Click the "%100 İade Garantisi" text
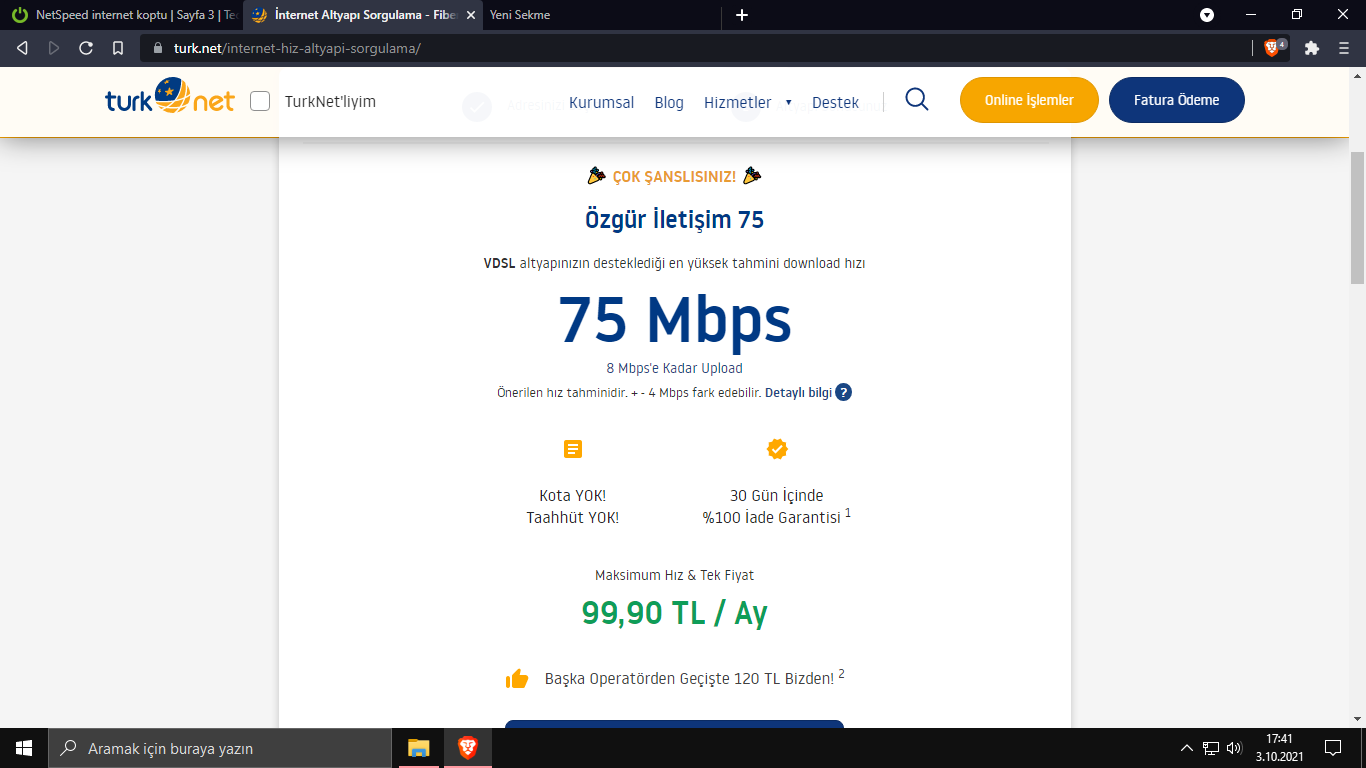Viewport: 1366px width, 768px height. (771, 518)
